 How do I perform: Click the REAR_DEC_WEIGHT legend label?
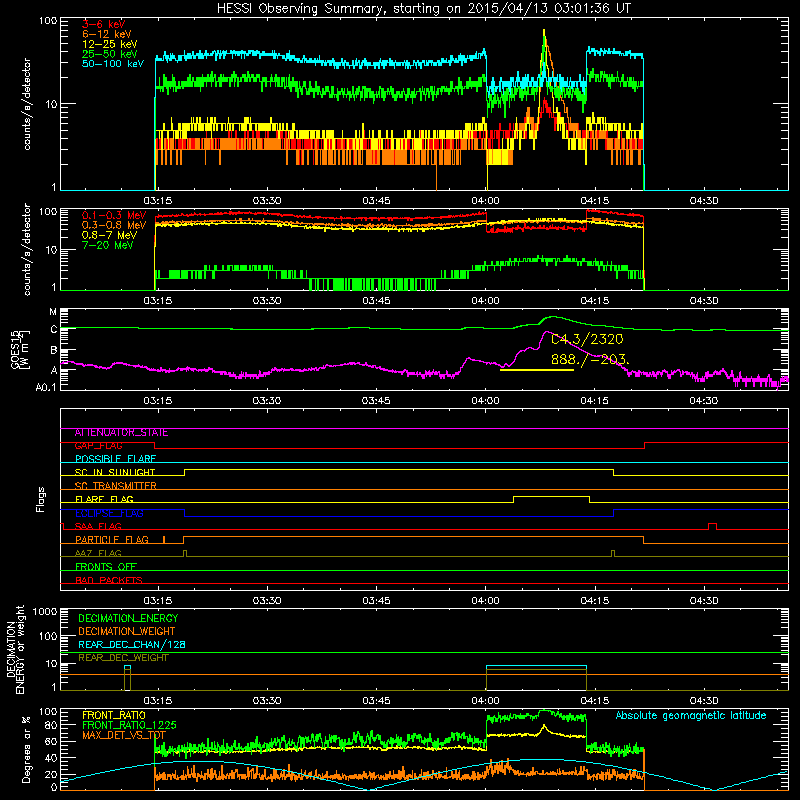click(123, 658)
